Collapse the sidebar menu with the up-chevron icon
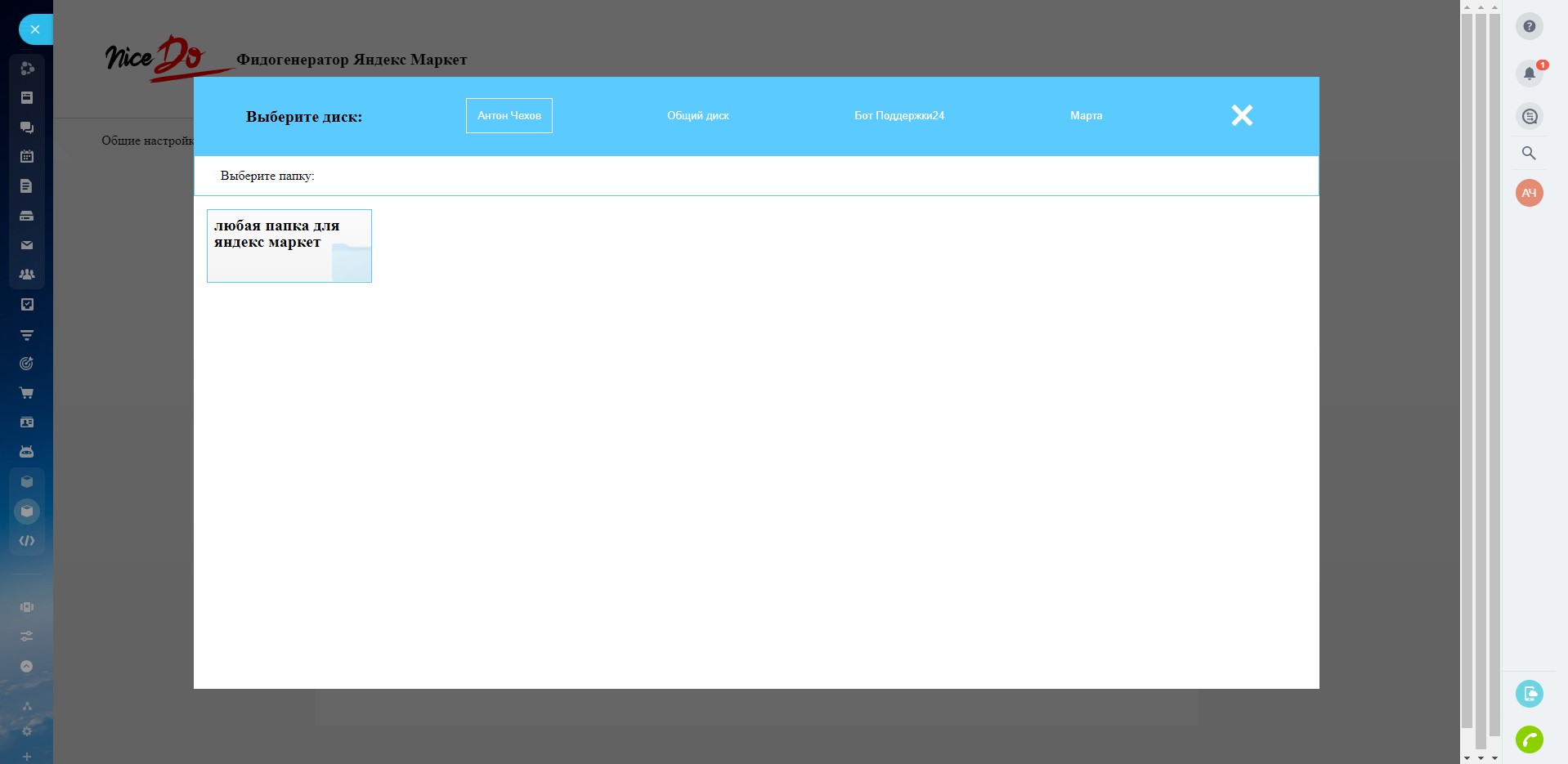 tap(27, 666)
